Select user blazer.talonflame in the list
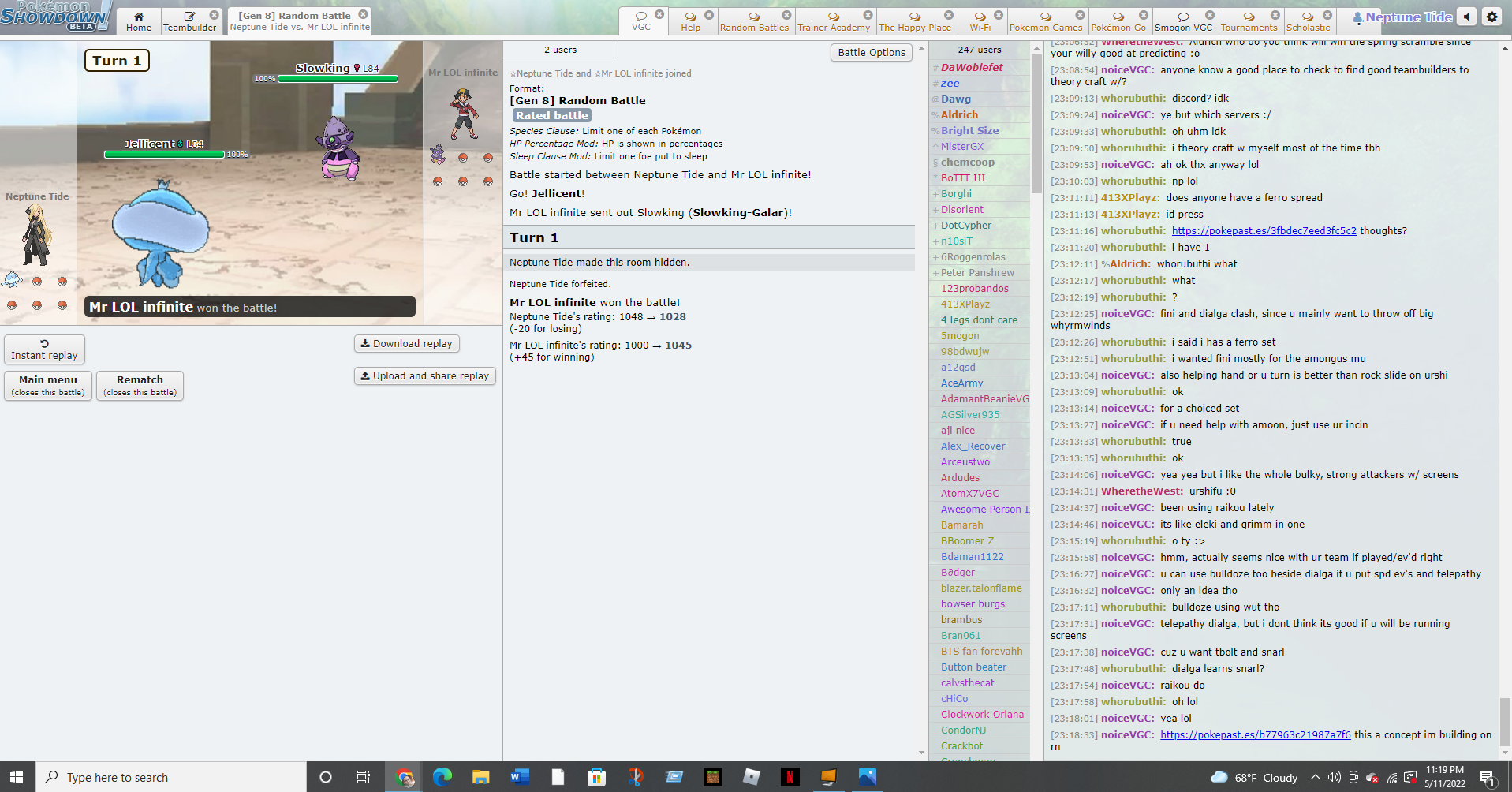The width and height of the screenshot is (1512, 792). click(981, 588)
